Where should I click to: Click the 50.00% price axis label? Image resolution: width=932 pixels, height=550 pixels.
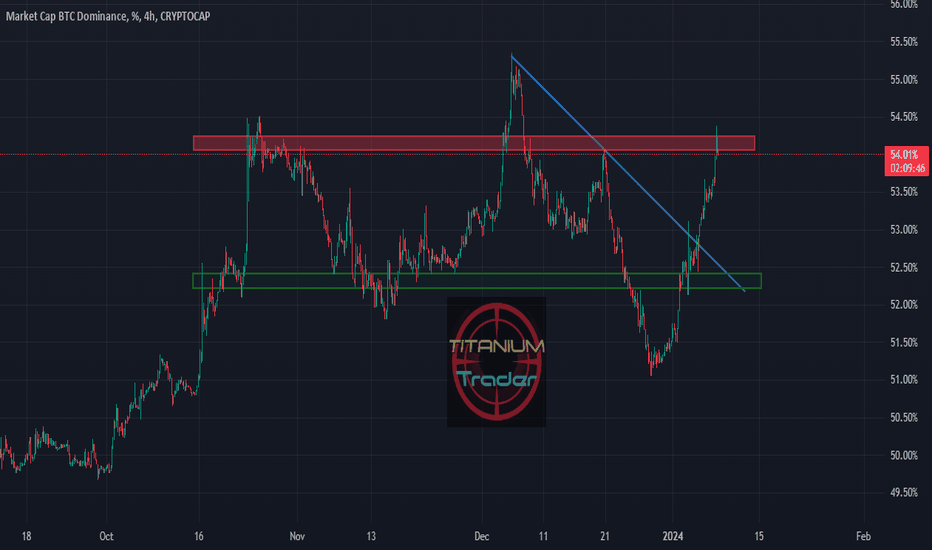coord(903,455)
